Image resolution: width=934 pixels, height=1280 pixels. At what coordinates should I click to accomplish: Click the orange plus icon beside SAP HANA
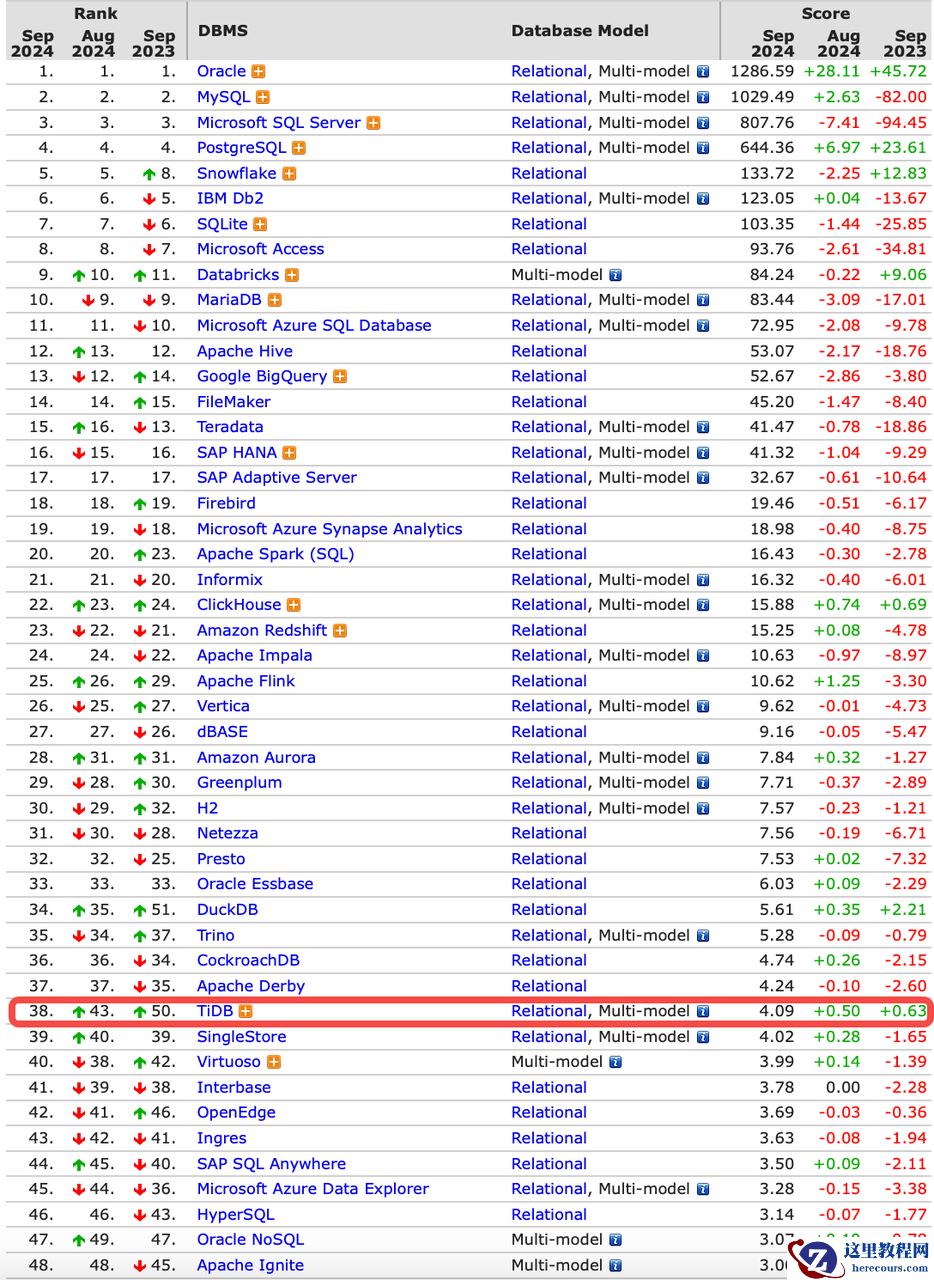click(289, 453)
